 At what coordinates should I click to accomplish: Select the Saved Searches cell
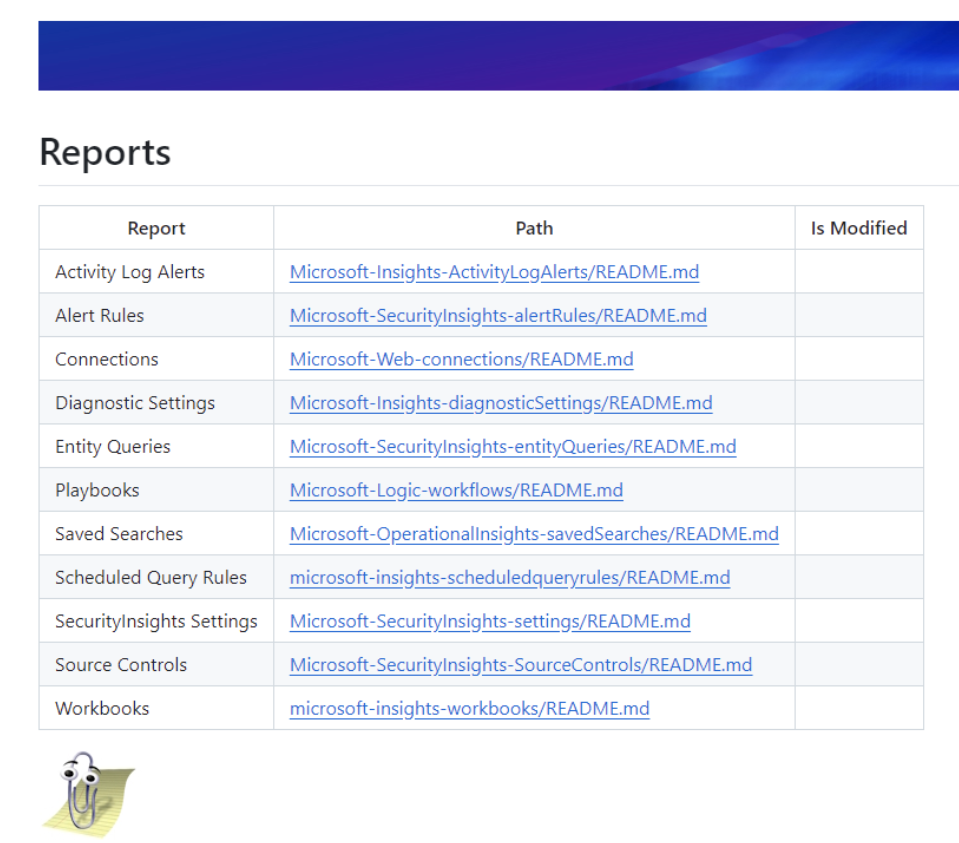156,534
